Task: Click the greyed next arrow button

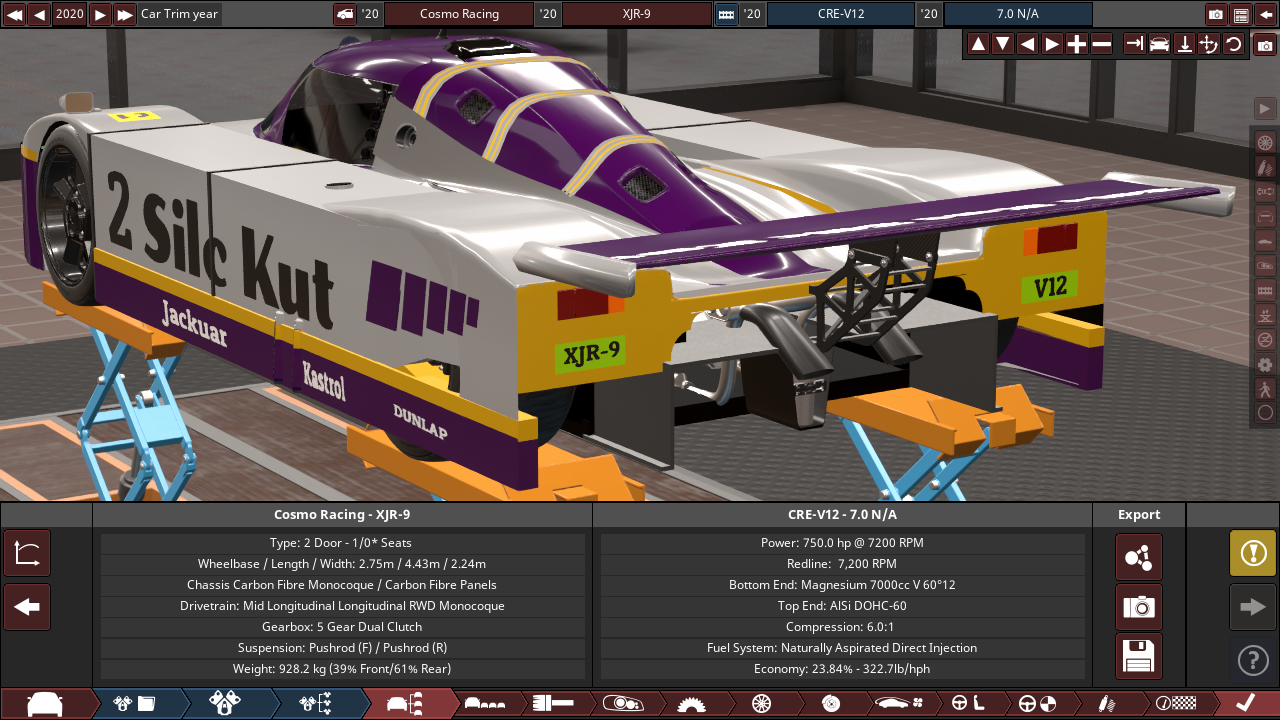Action: point(1253,607)
